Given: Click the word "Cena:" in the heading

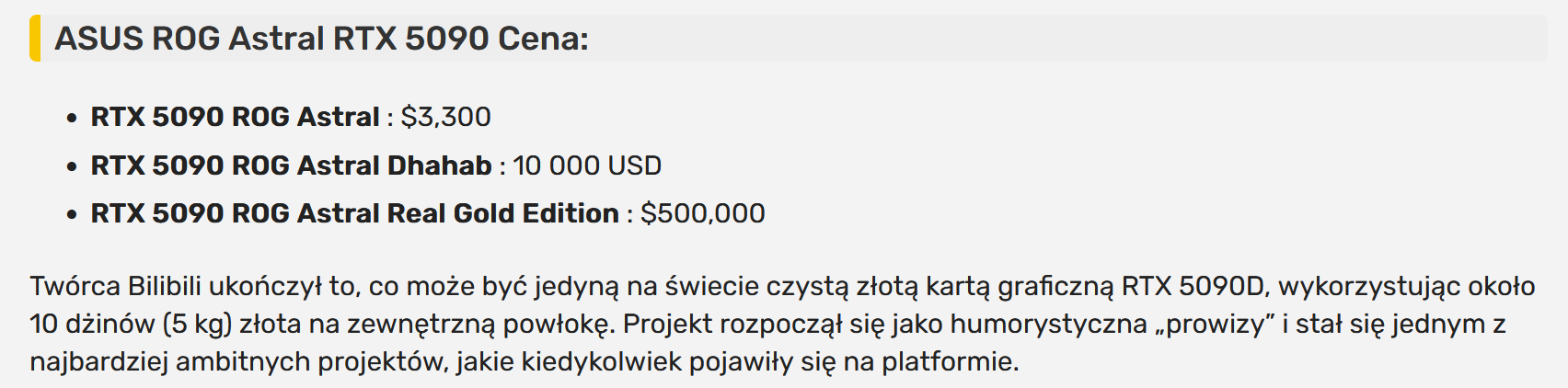Looking at the screenshot, I should pos(543,39).
